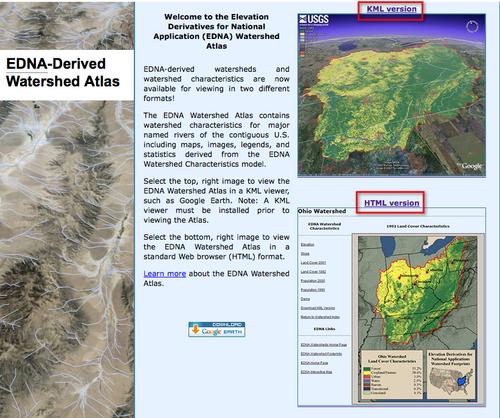Open the KML version link
The image size is (500, 418).
pyautogui.click(x=391, y=9)
